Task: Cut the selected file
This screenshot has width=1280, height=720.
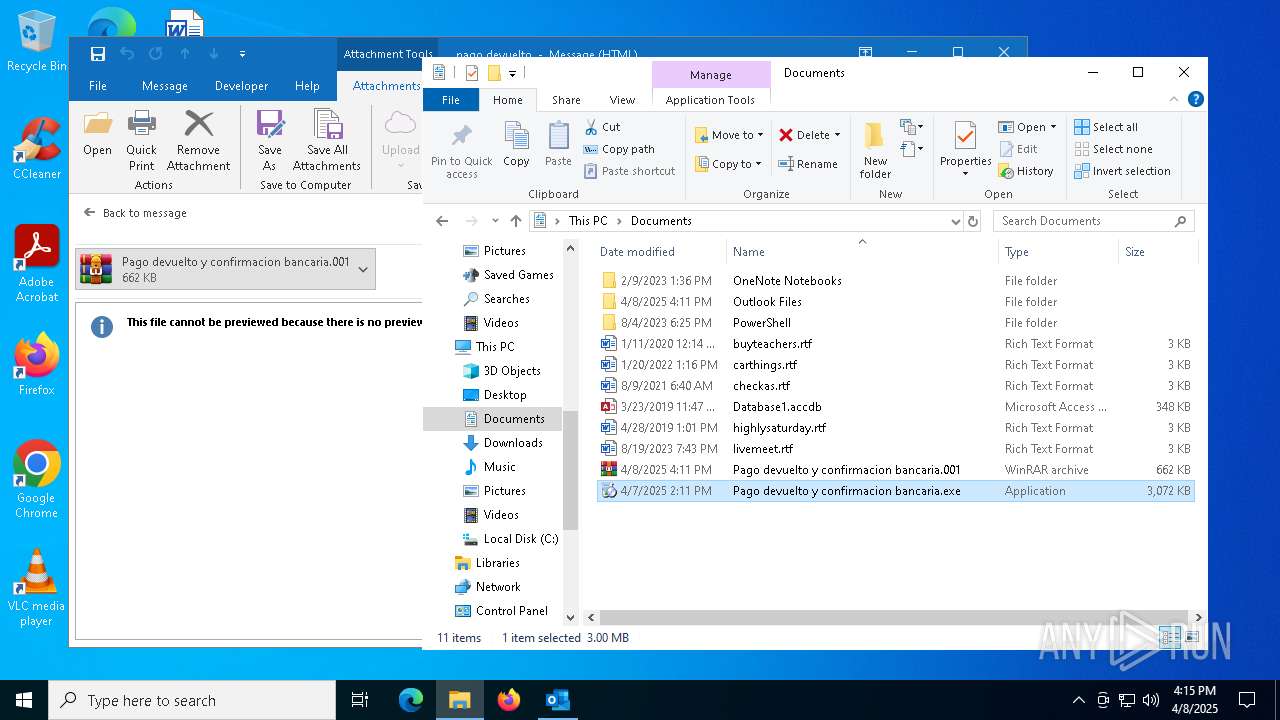Action: click(602, 127)
